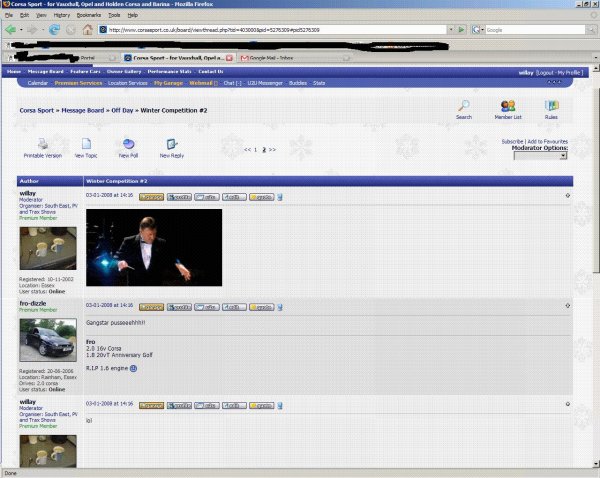Viewport: 600px width, 478px height.
Task: Click fro-dizzle's car avatar thumbnail
Action: pos(47,340)
